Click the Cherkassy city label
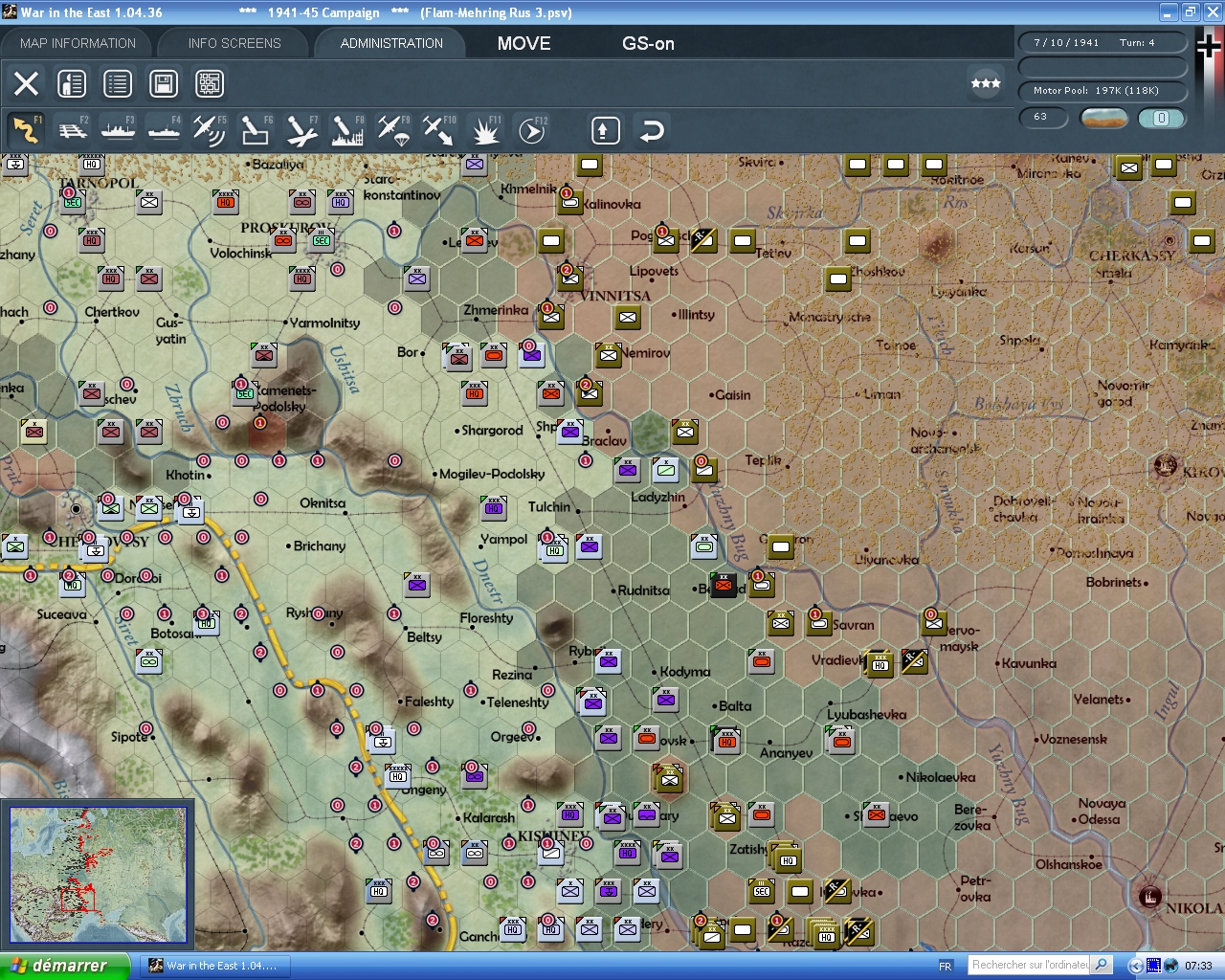The image size is (1225, 980). (x=1131, y=256)
